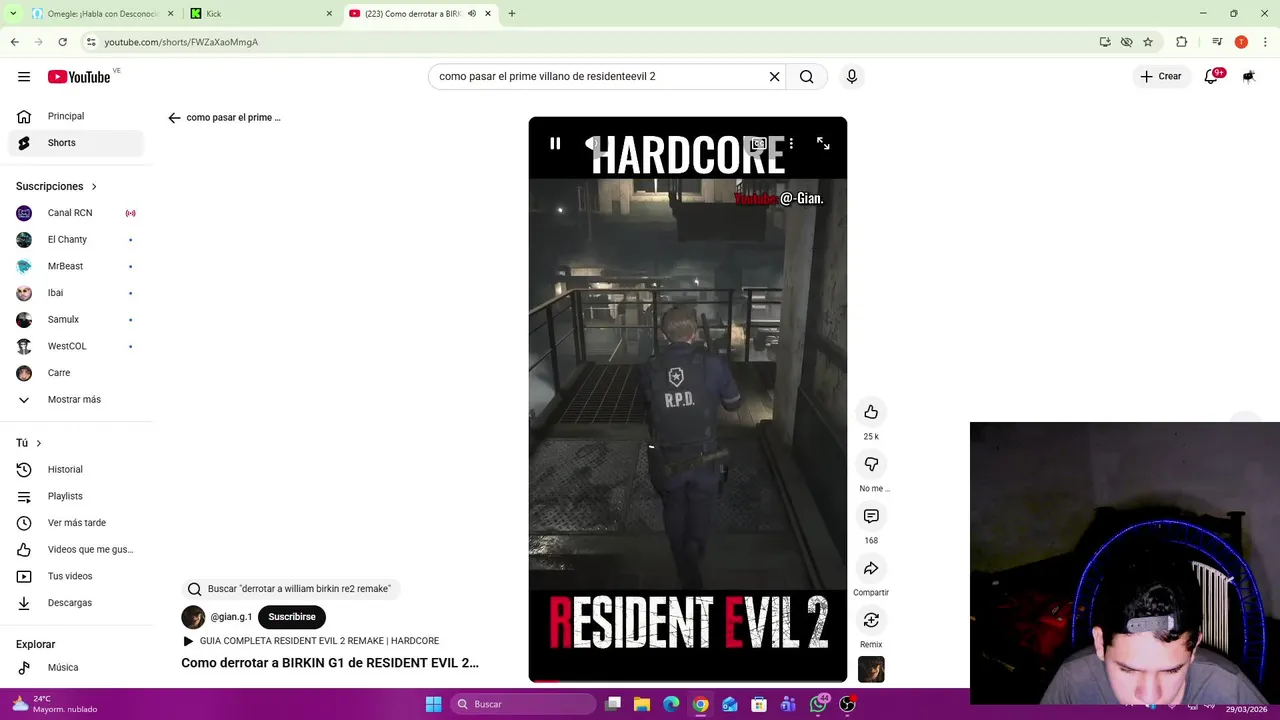Open Carre channel
This screenshot has width=1280, height=720.
click(x=76, y=373)
